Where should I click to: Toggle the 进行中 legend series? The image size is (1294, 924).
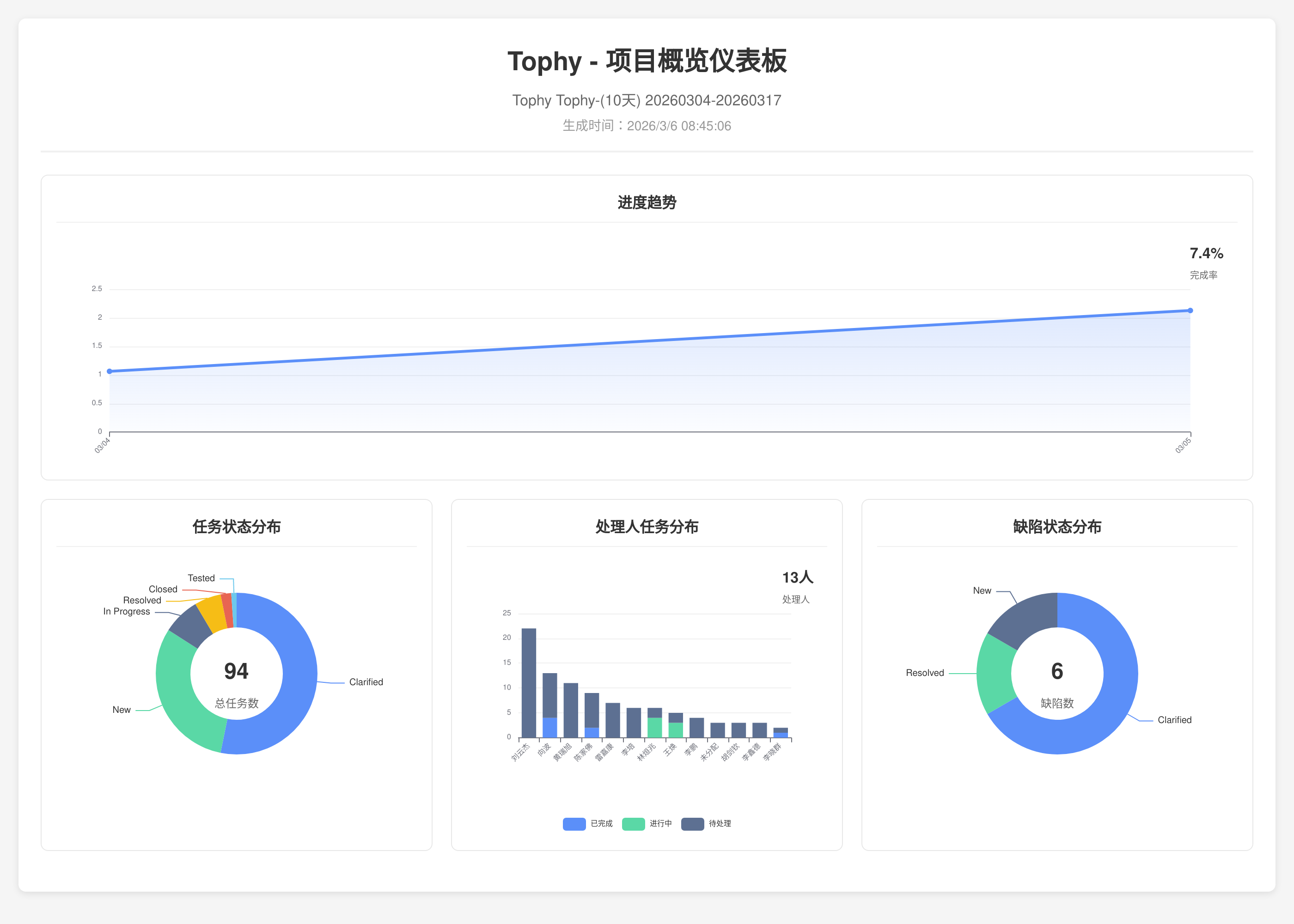[660, 823]
